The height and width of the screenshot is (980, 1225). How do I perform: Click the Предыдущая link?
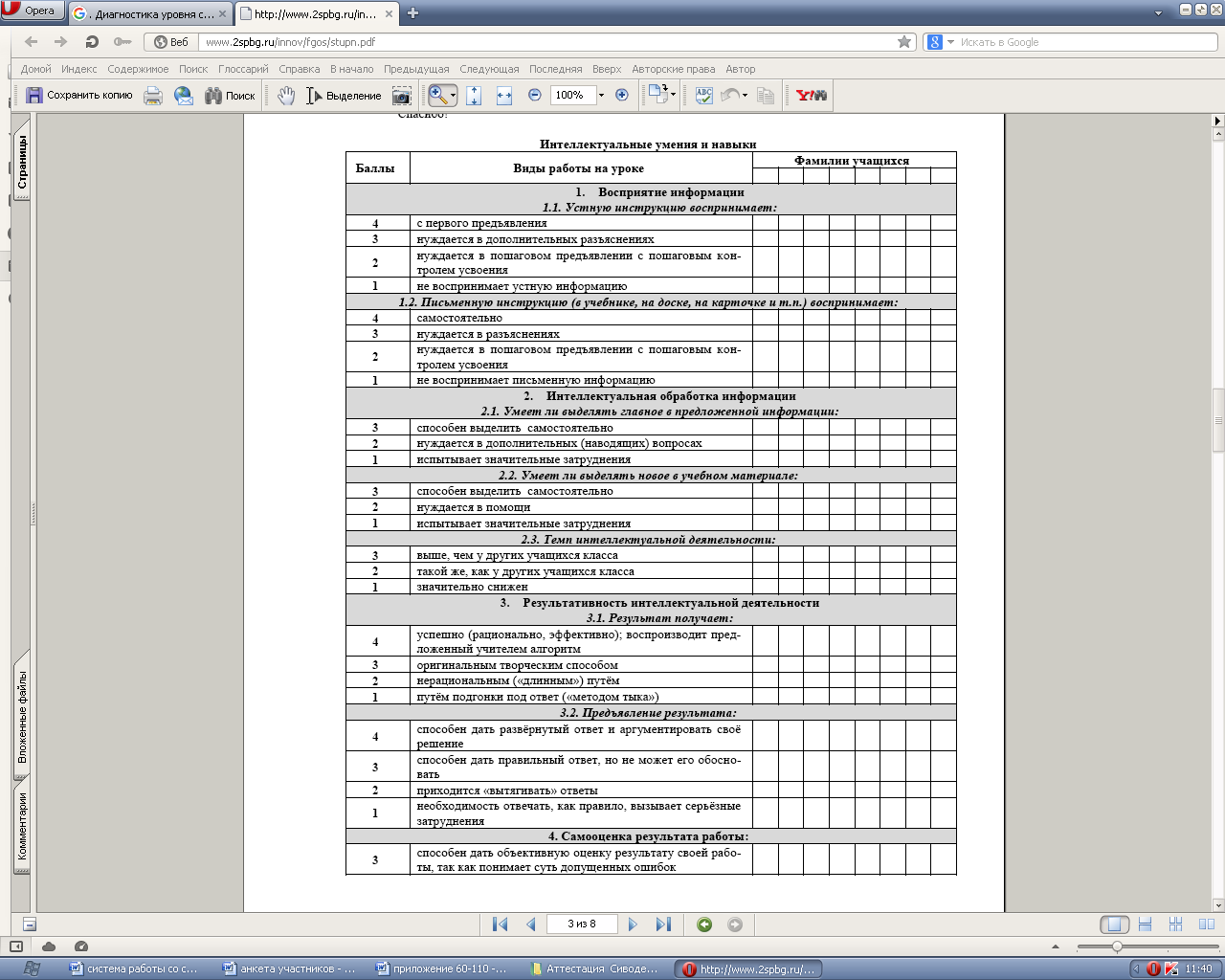(416, 69)
